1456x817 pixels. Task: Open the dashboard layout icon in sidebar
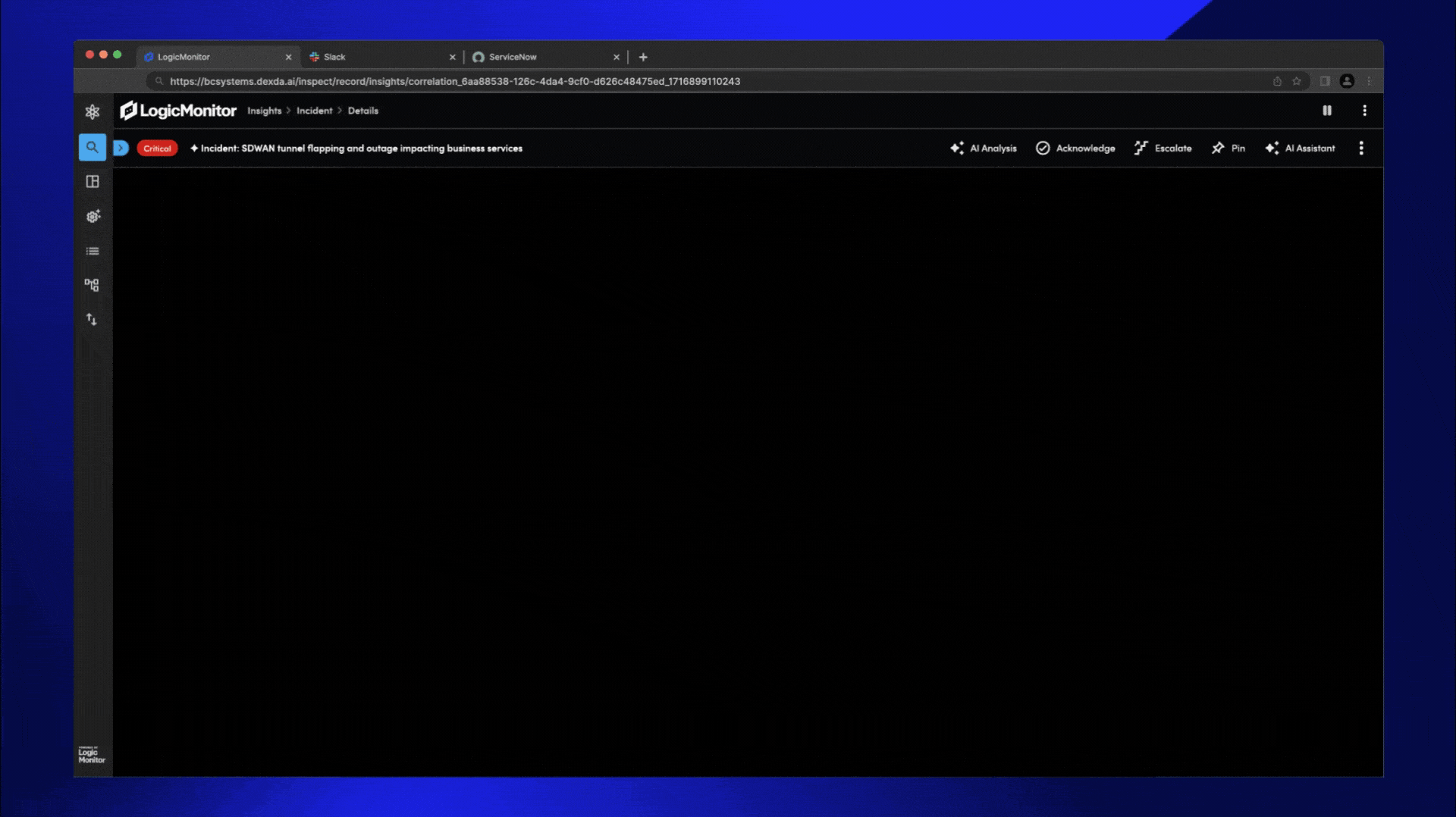point(92,182)
